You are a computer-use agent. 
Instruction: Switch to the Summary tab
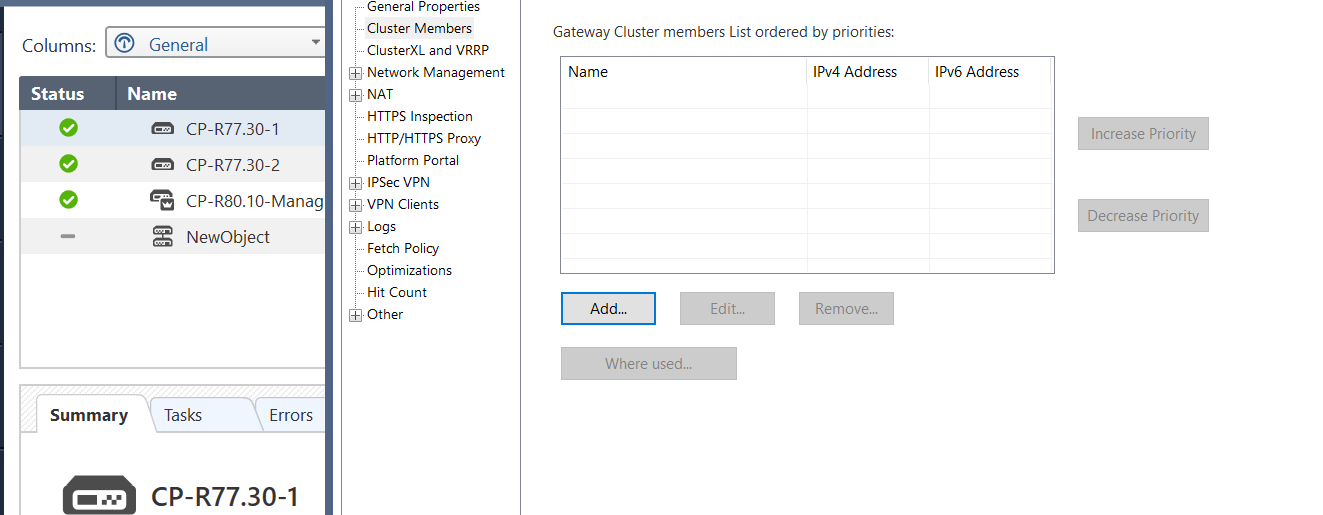click(89, 415)
